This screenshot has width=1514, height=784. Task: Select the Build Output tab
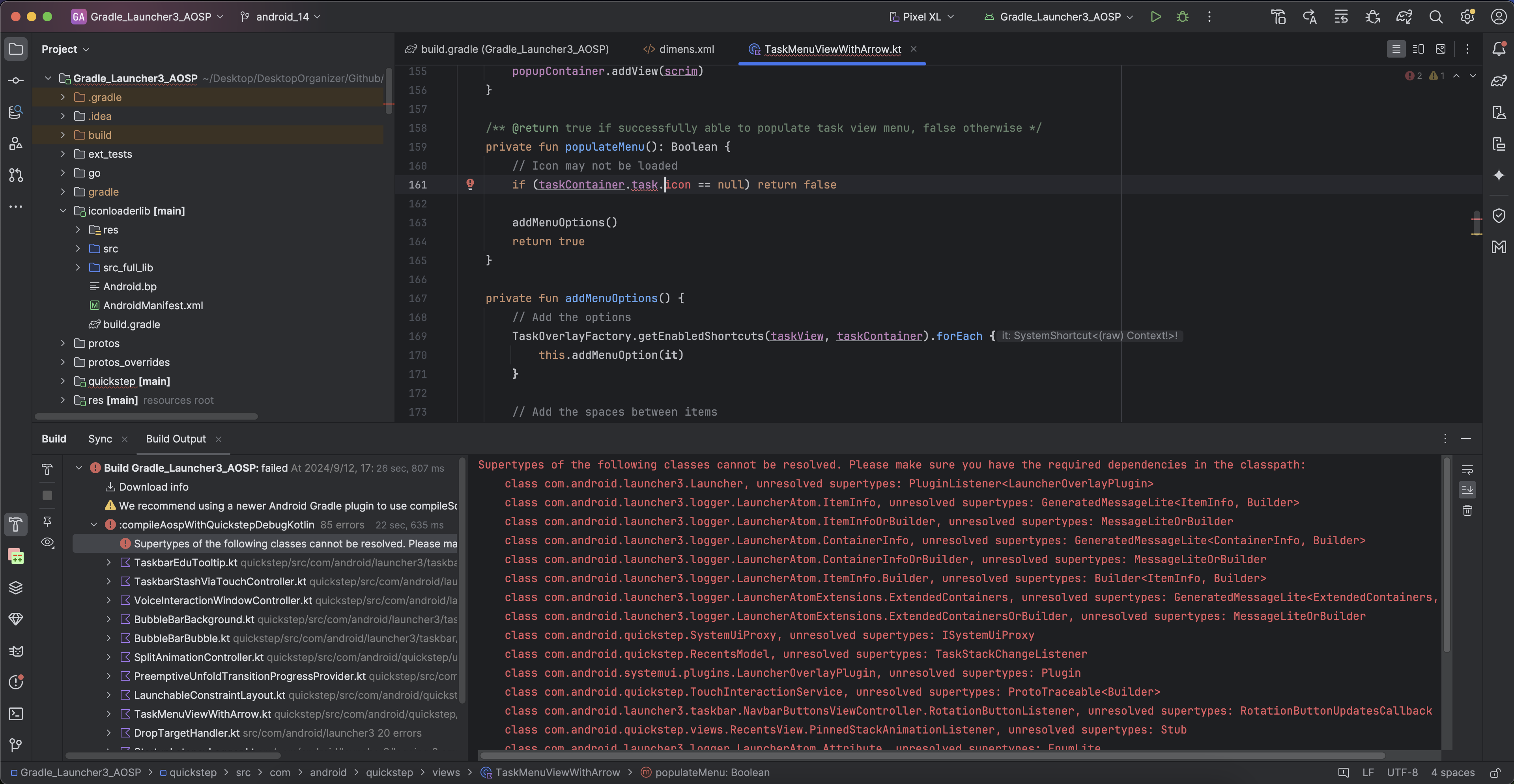(x=176, y=439)
